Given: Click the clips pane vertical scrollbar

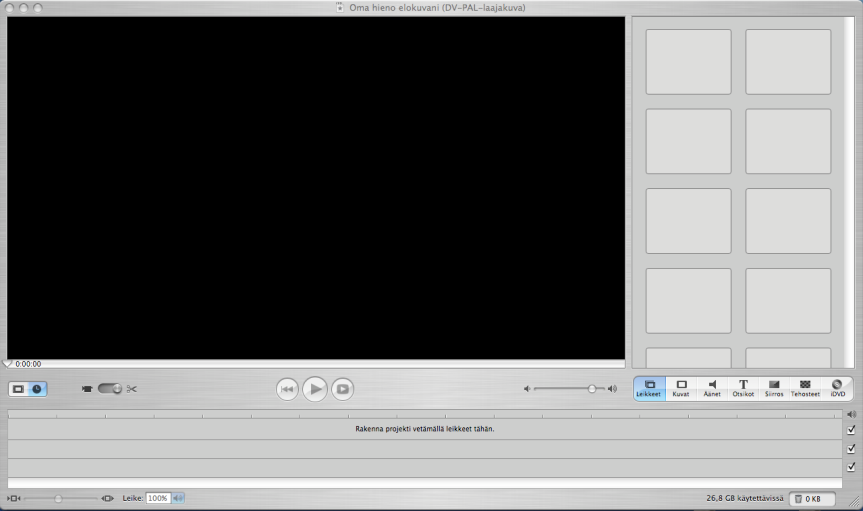Looking at the screenshot, I should tap(849, 192).
